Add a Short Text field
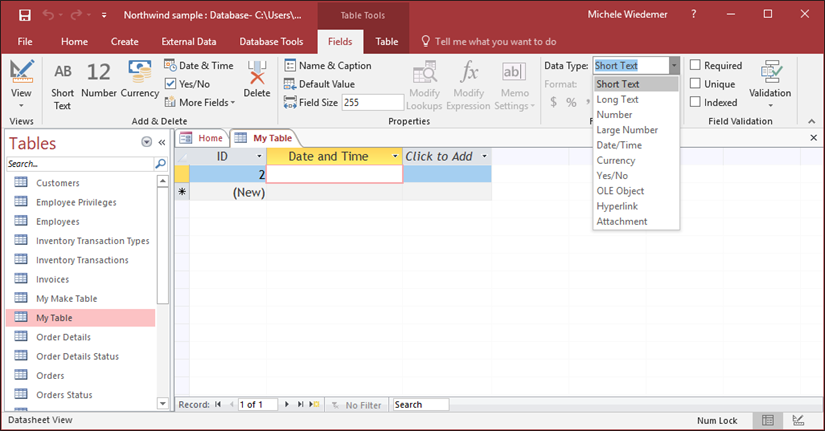The height and width of the screenshot is (431, 825). click(x=62, y=86)
